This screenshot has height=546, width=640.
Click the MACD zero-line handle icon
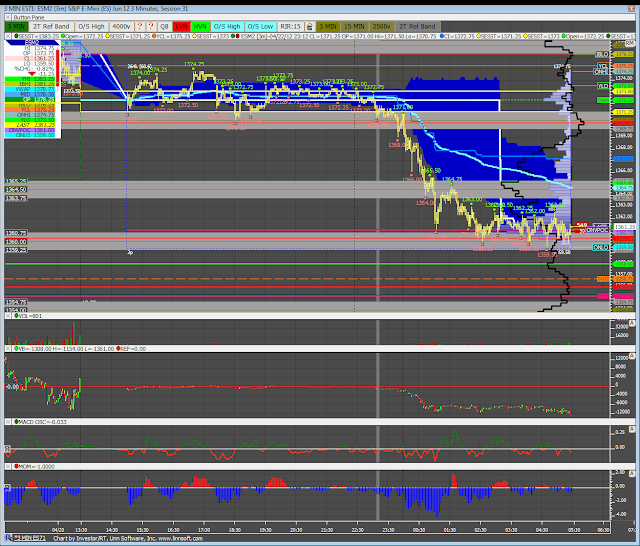click(x=7, y=448)
